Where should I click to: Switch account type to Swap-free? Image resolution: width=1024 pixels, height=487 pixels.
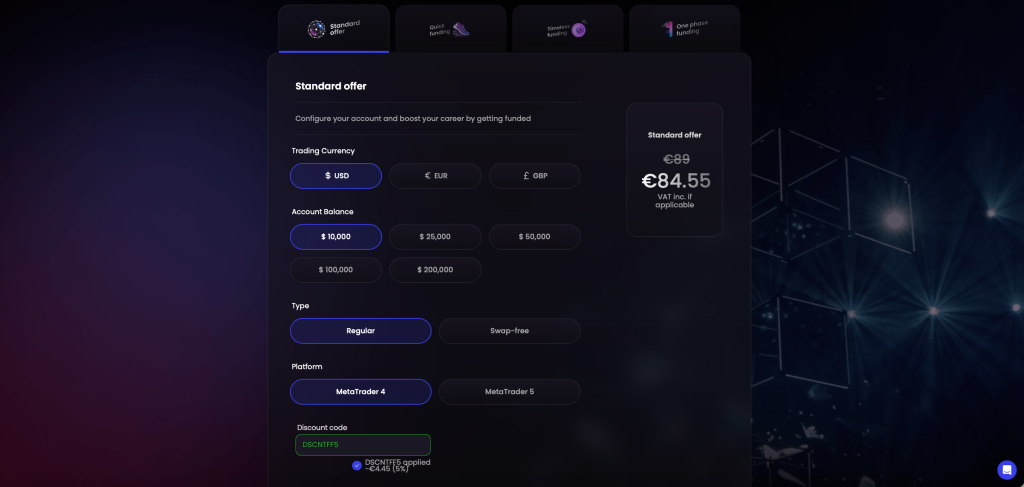pyautogui.click(x=509, y=331)
